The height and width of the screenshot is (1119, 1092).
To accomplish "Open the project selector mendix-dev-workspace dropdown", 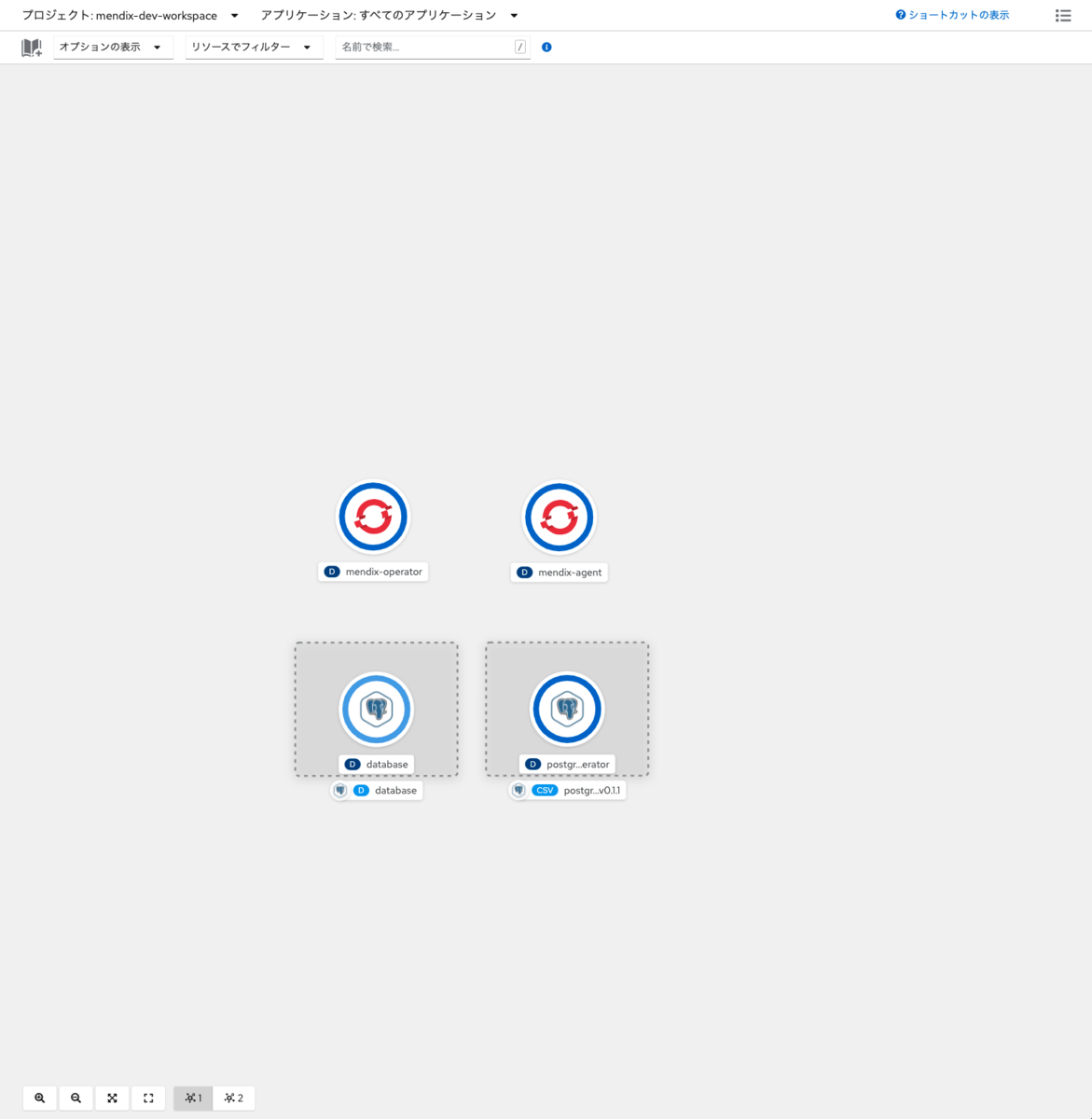I will [131, 15].
